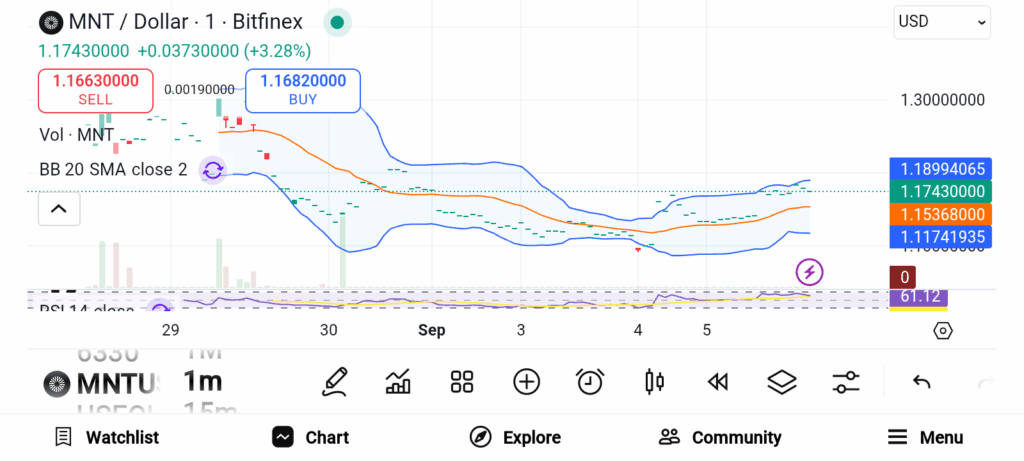Collapse the indicator legend chevron

pos(59,209)
